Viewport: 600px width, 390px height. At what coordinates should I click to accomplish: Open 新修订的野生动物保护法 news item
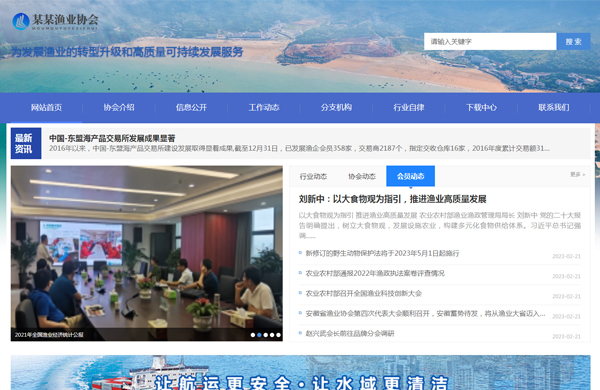click(x=382, y=253)
